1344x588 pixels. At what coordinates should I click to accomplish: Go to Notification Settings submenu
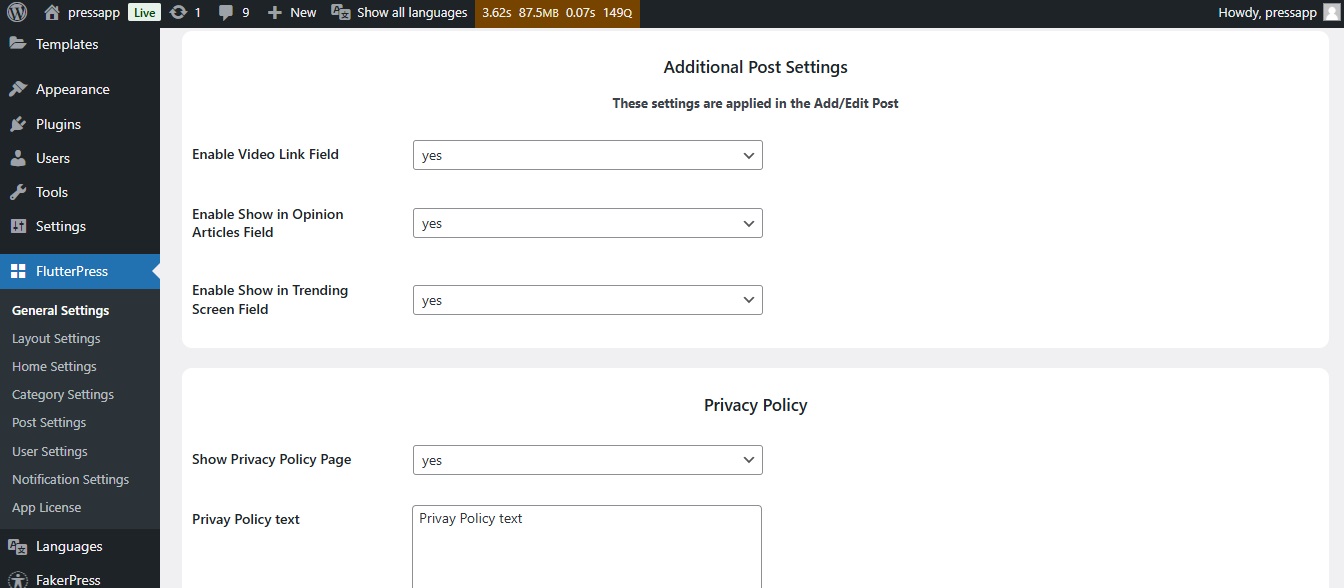[x=71, y=479]
